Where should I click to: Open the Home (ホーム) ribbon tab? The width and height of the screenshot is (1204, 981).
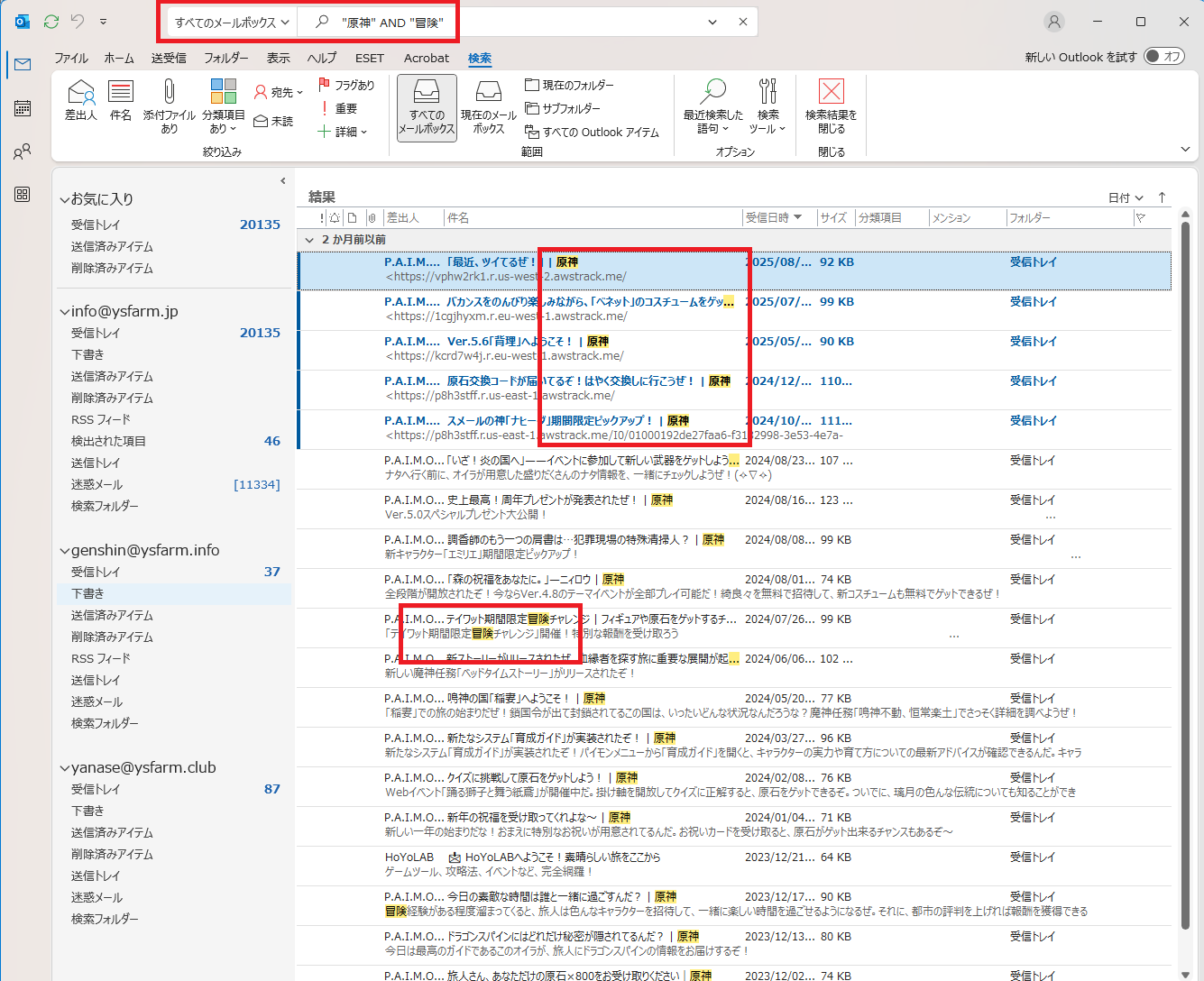pyautogui.click(x=119, y=58)
